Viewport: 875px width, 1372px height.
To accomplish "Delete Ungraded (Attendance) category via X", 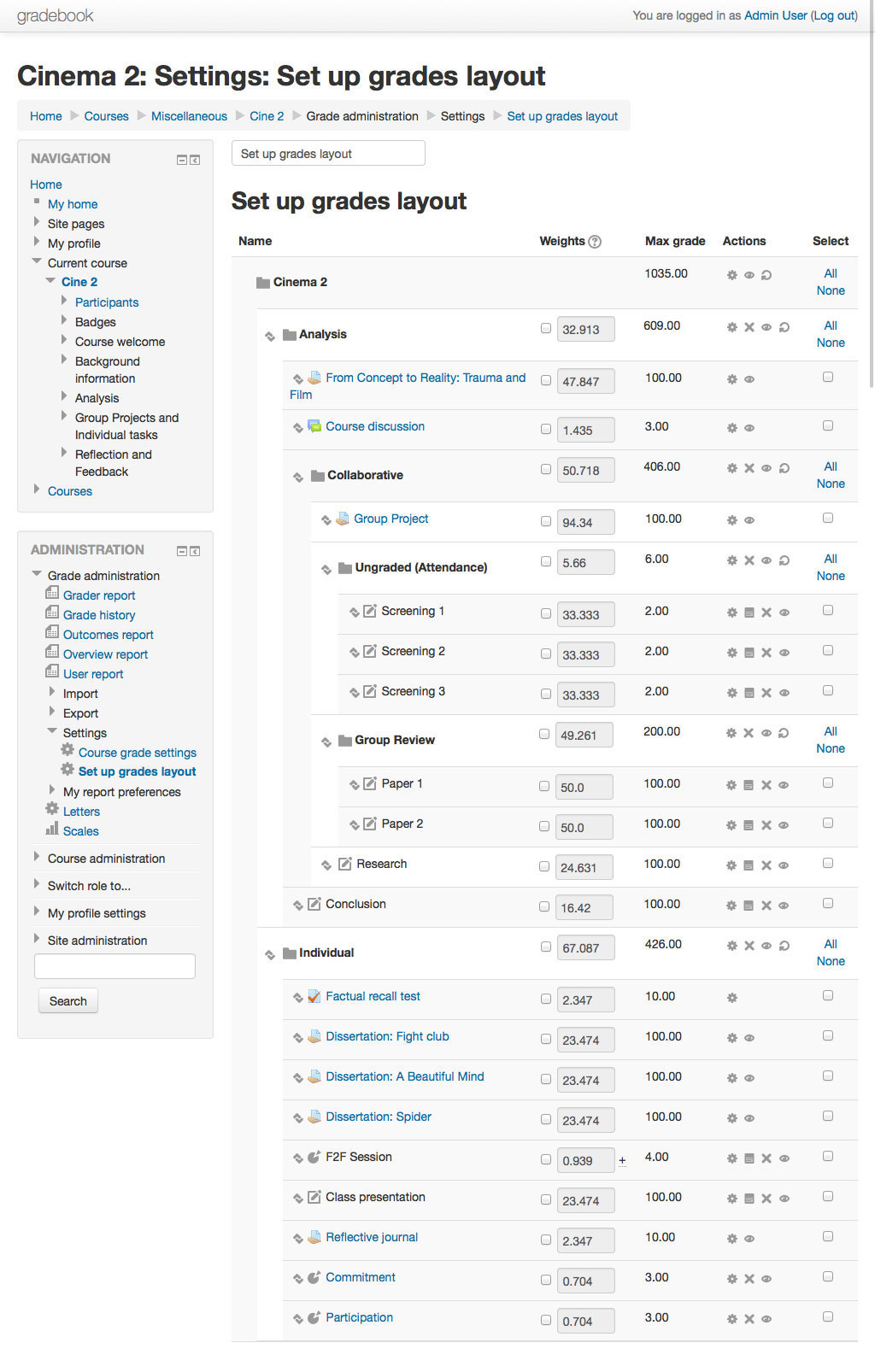I will [749, 560].
